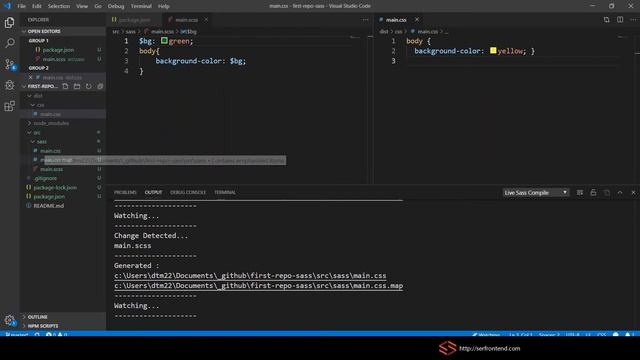Open the Go menu
Image resolution: width=640 pixels, height=360 pixels.
click(98, 6)
